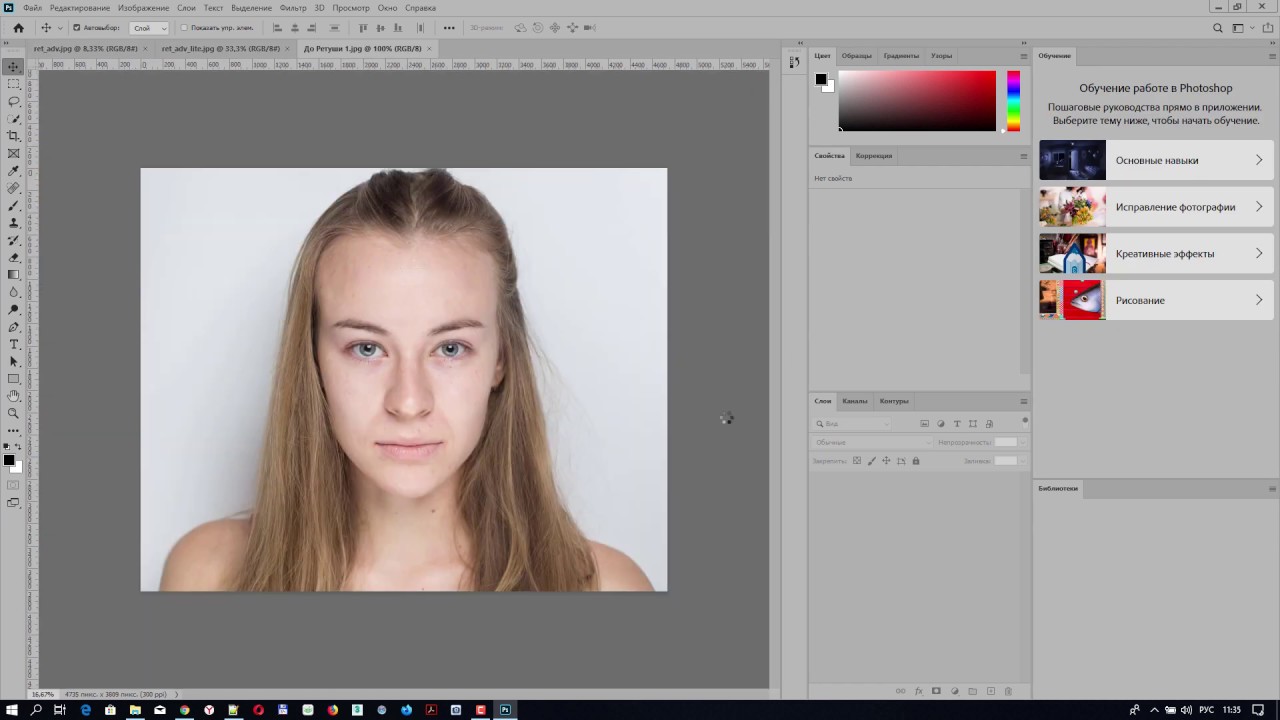Select the Rectangular Marquee tool
This screenshot has height=720, width=1280.
point(13,84)
